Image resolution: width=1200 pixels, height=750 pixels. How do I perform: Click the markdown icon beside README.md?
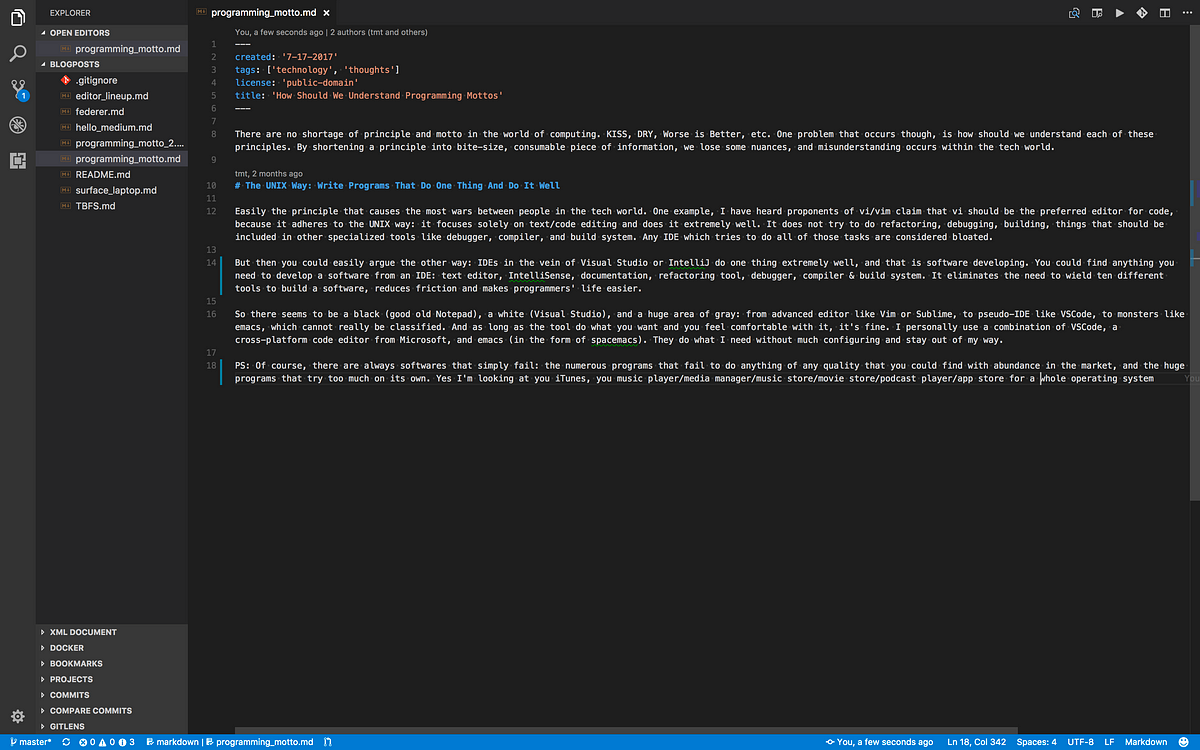(65, 174)
